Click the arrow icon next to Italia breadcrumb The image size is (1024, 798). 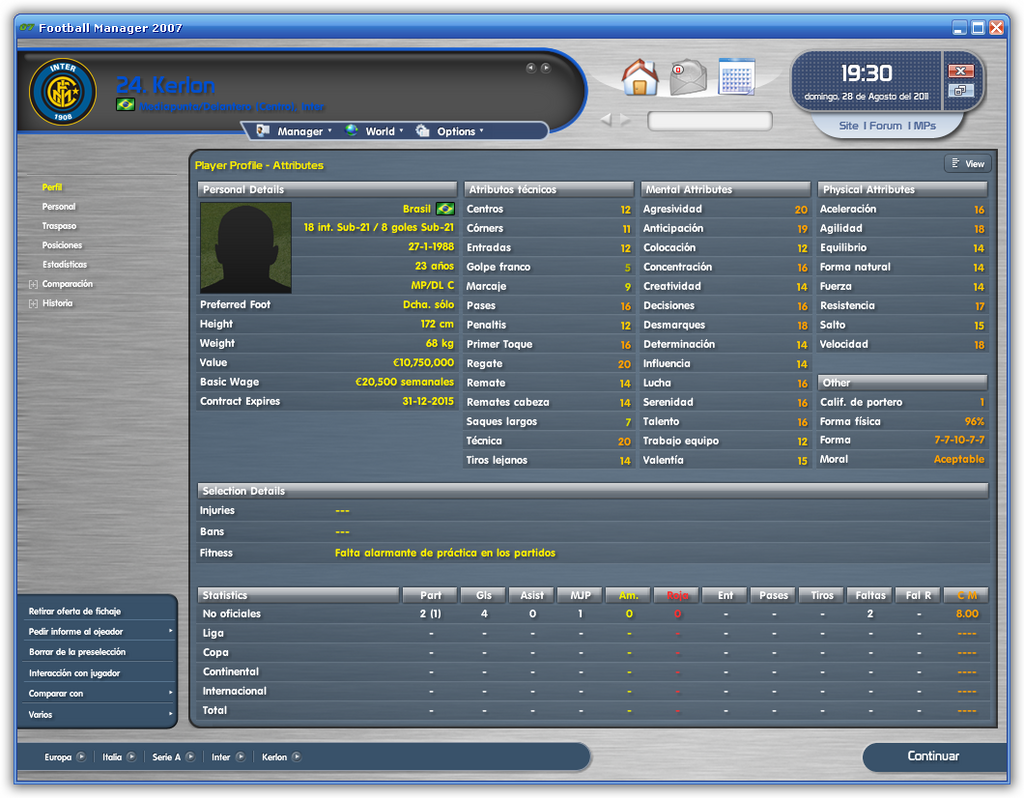point(131,757)
